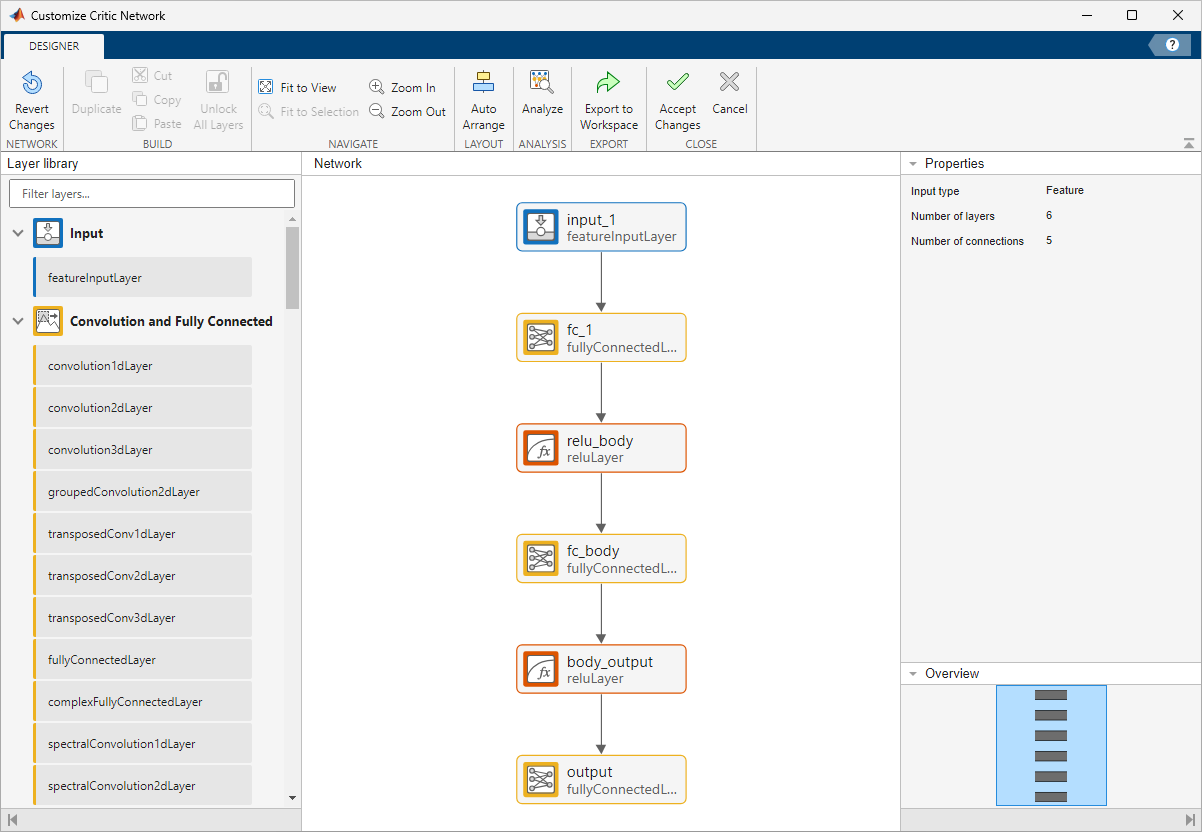Select the relu_body layer node

pyautogui.click(x=601, y=448)
